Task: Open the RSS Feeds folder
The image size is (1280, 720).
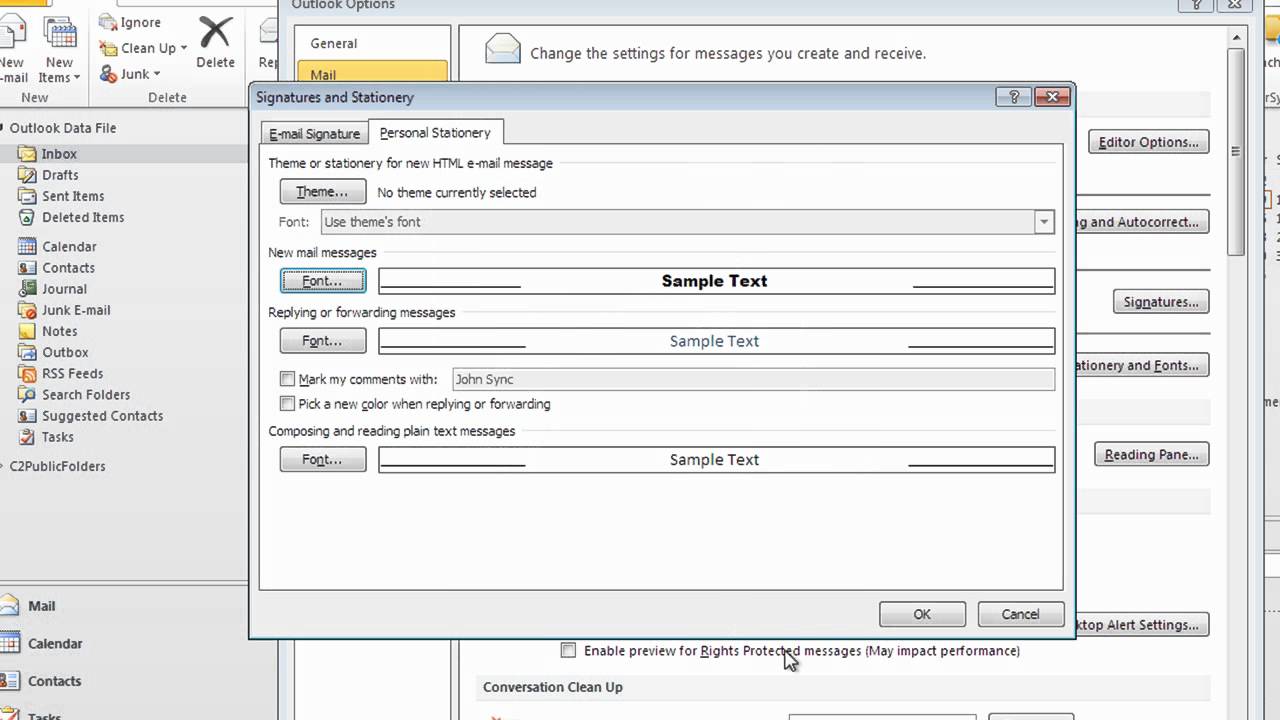Action: [x=72, y=374]
